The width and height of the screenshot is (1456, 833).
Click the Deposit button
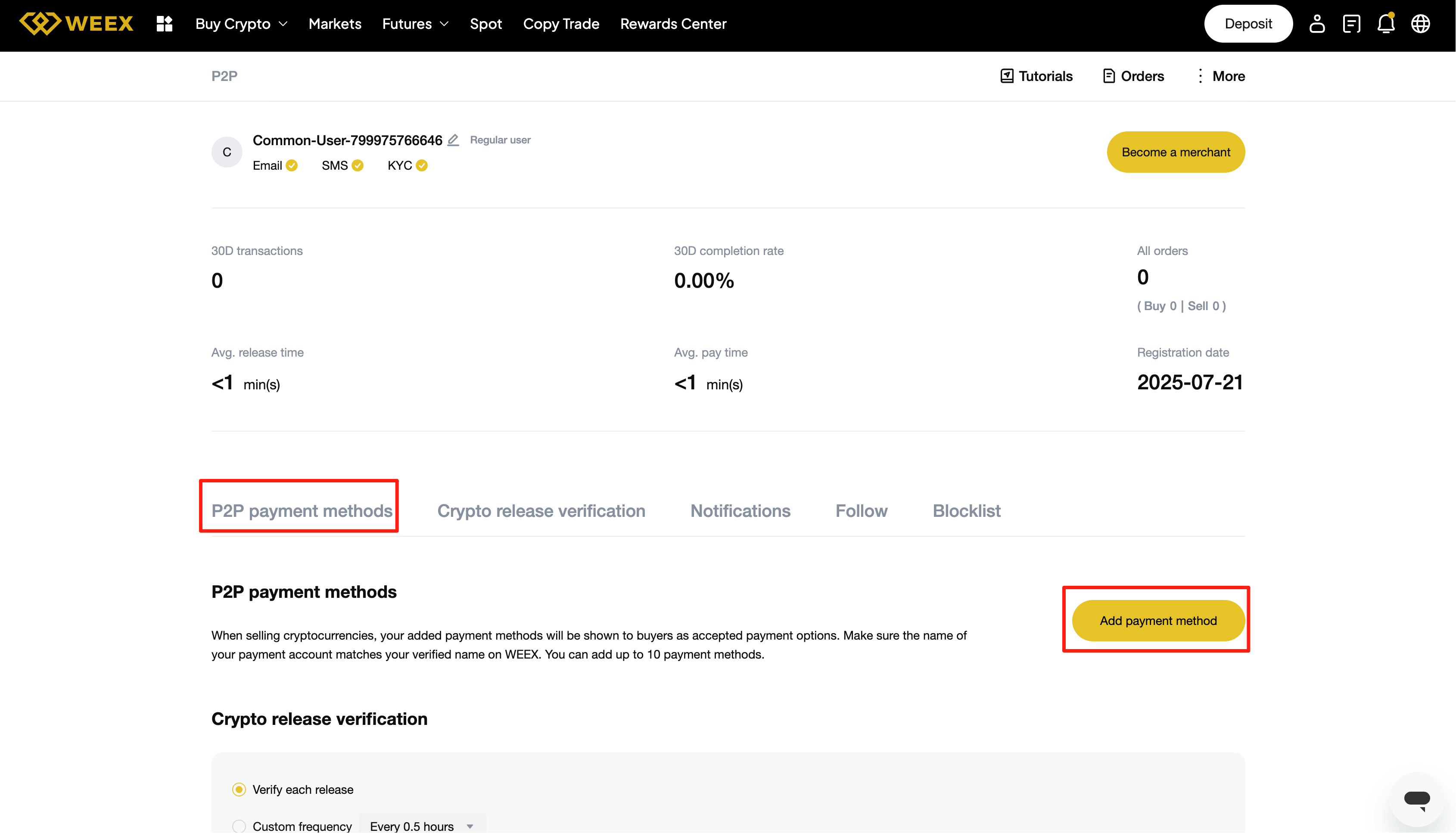[x=1248, y=23]
